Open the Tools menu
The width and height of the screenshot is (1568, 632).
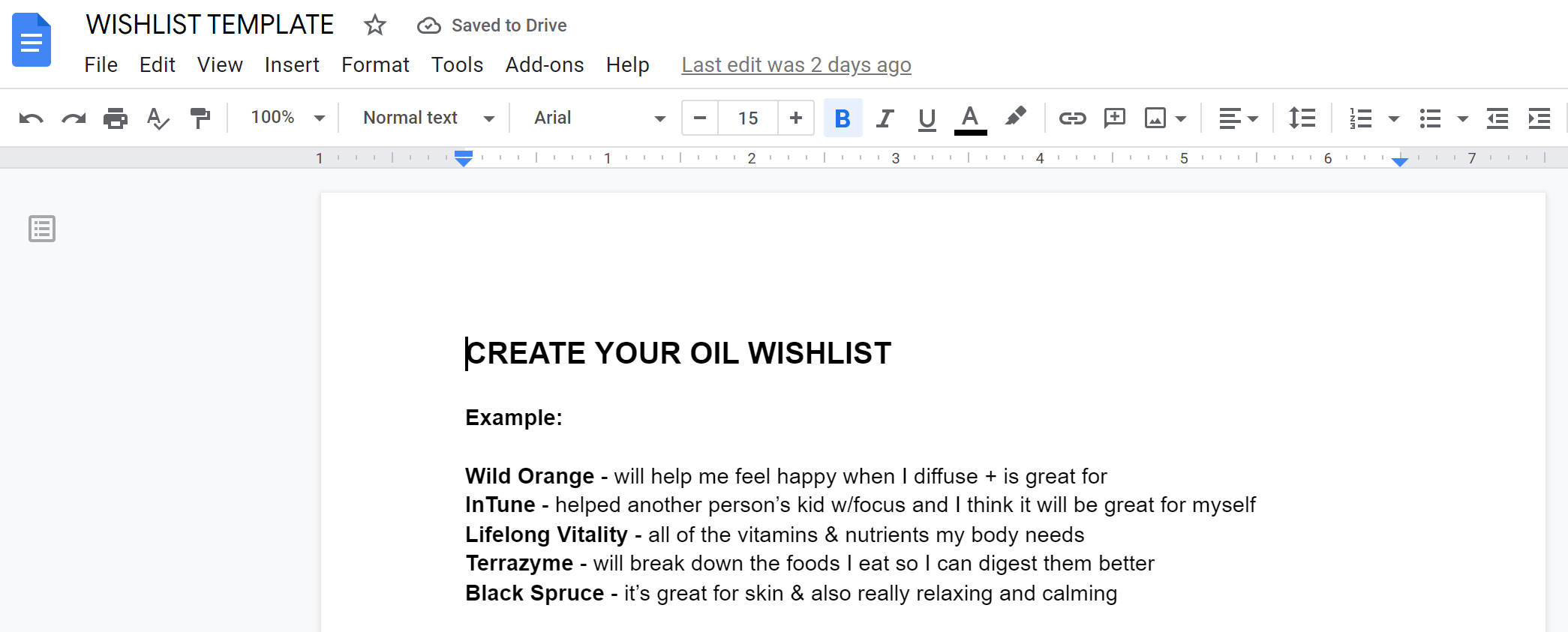point(457,65)
